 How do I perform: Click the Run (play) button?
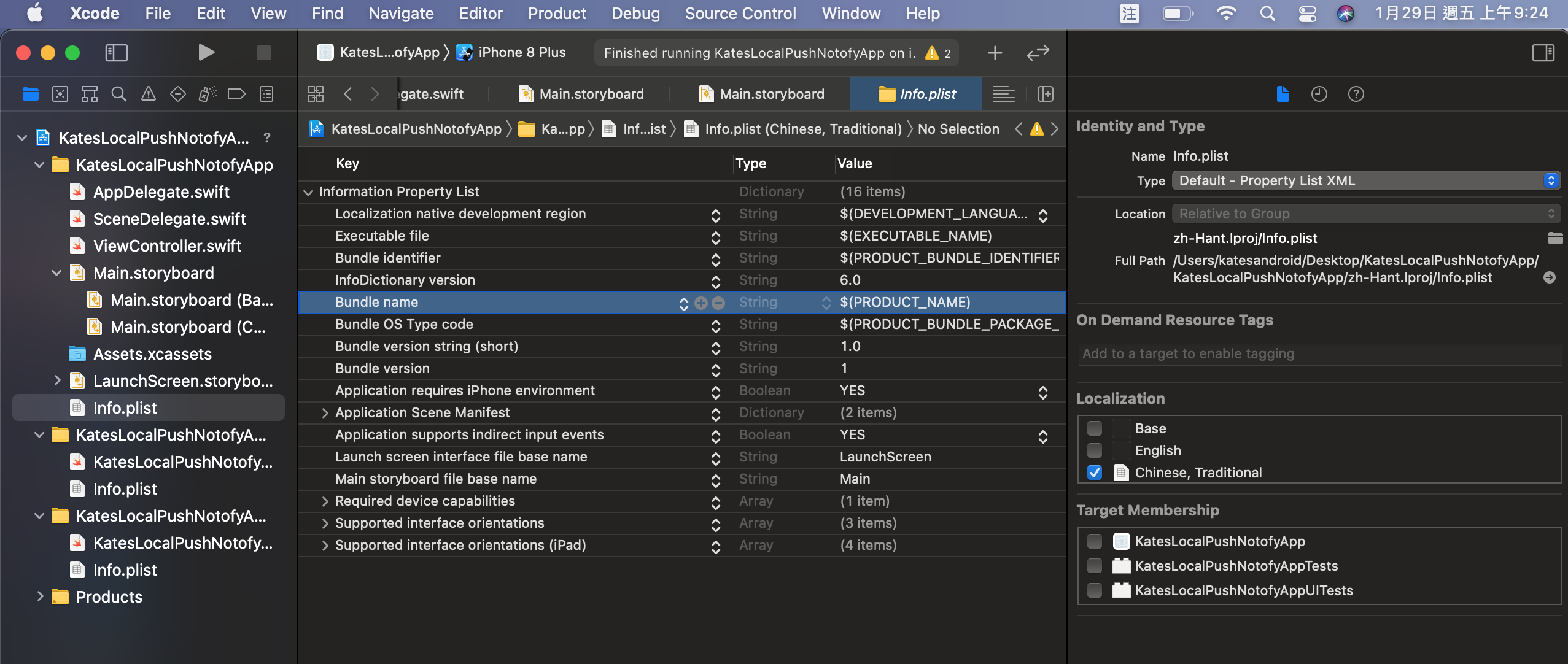[x=206, y=53]
